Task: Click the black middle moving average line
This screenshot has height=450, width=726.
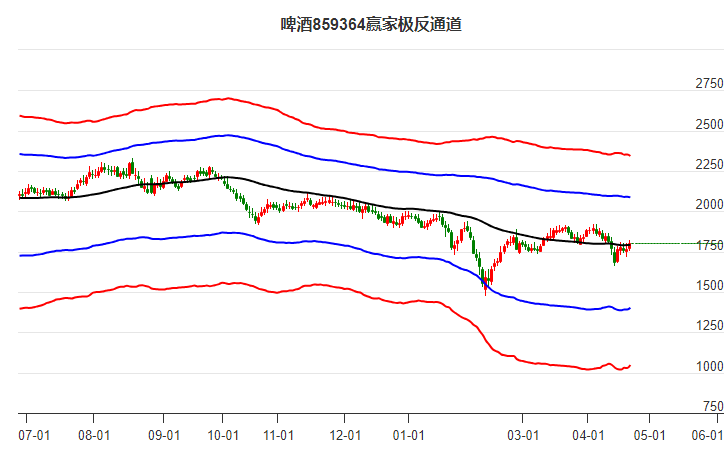Action: (x=324, y=194)
